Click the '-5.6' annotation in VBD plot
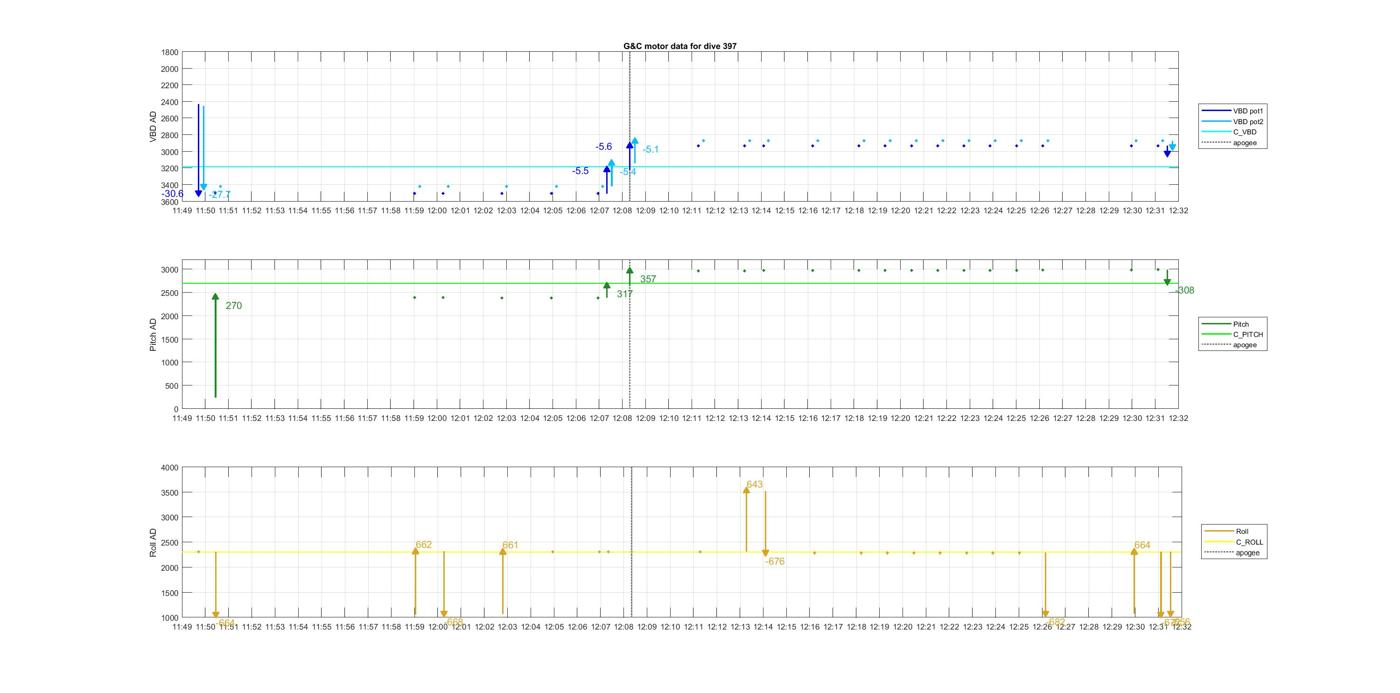 (604, 147)
